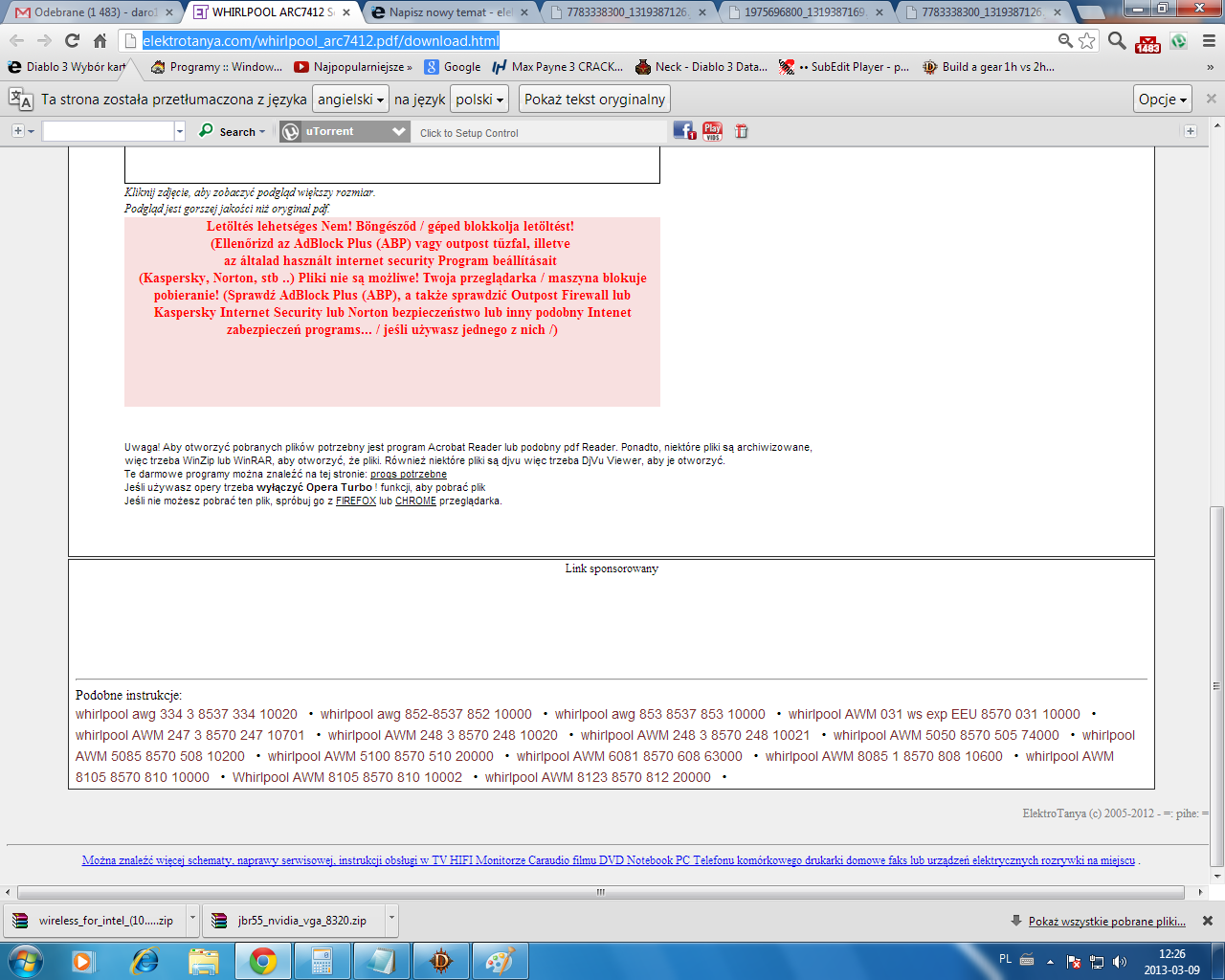Launch Internet Explorer from the taskbar
The image size is (1225, 980).
(145, 960)
